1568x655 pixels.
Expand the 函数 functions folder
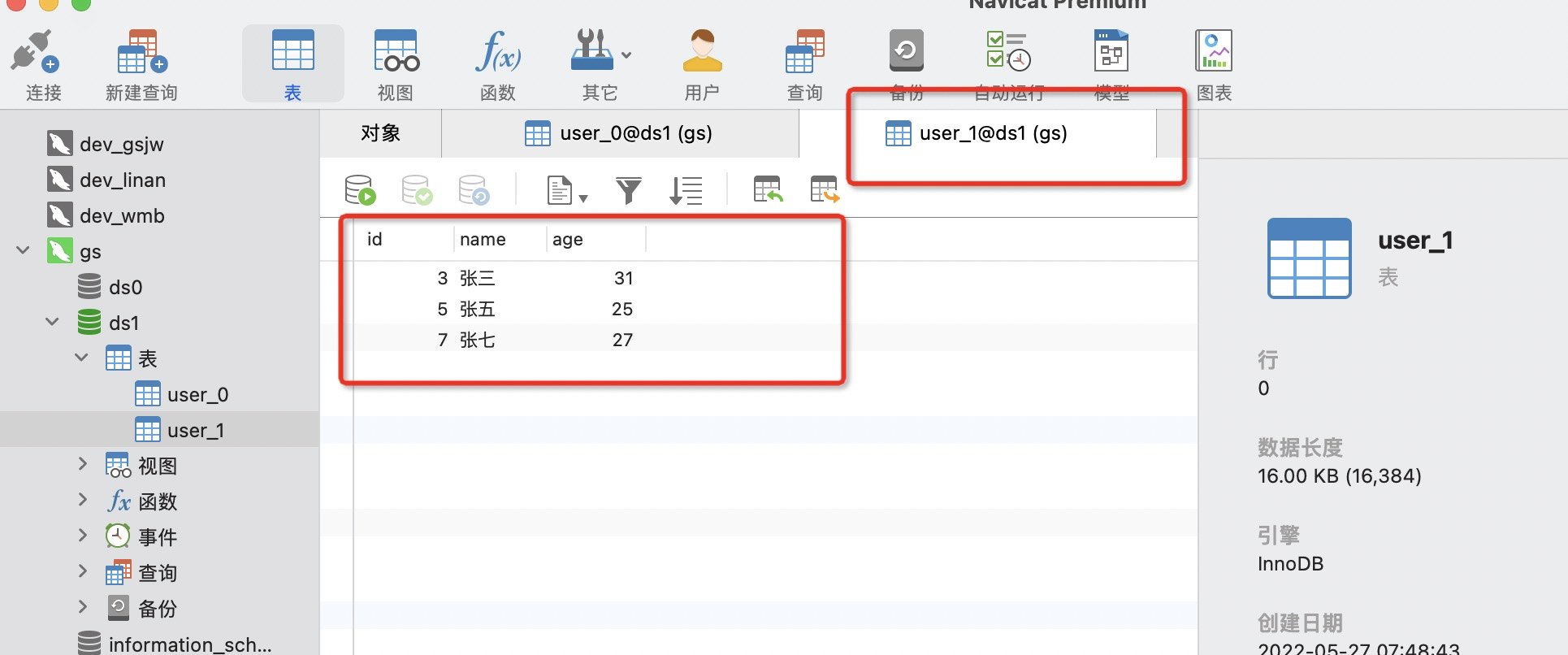pos(82,500)
